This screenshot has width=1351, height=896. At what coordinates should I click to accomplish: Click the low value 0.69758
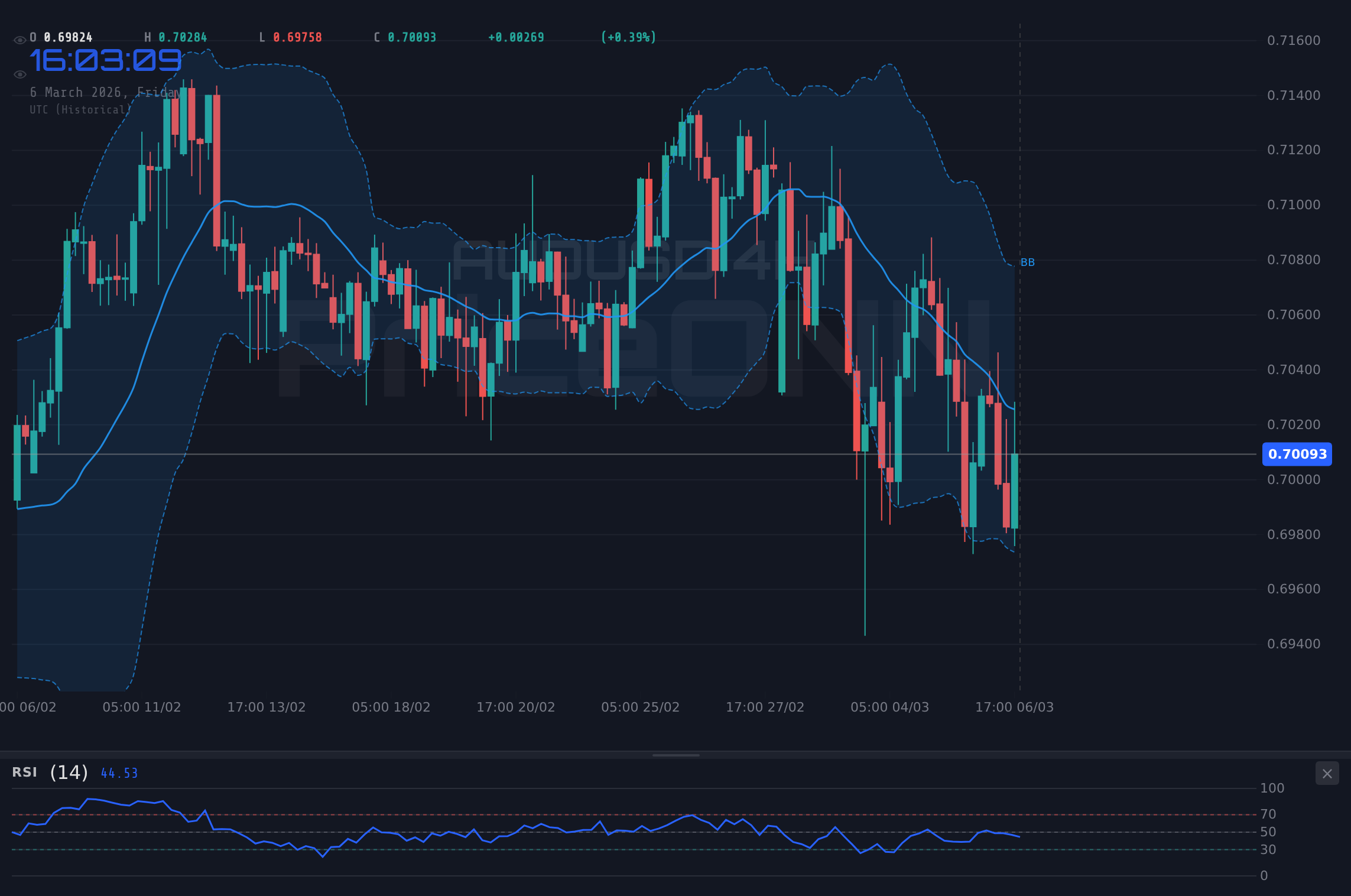pos(297,38)
